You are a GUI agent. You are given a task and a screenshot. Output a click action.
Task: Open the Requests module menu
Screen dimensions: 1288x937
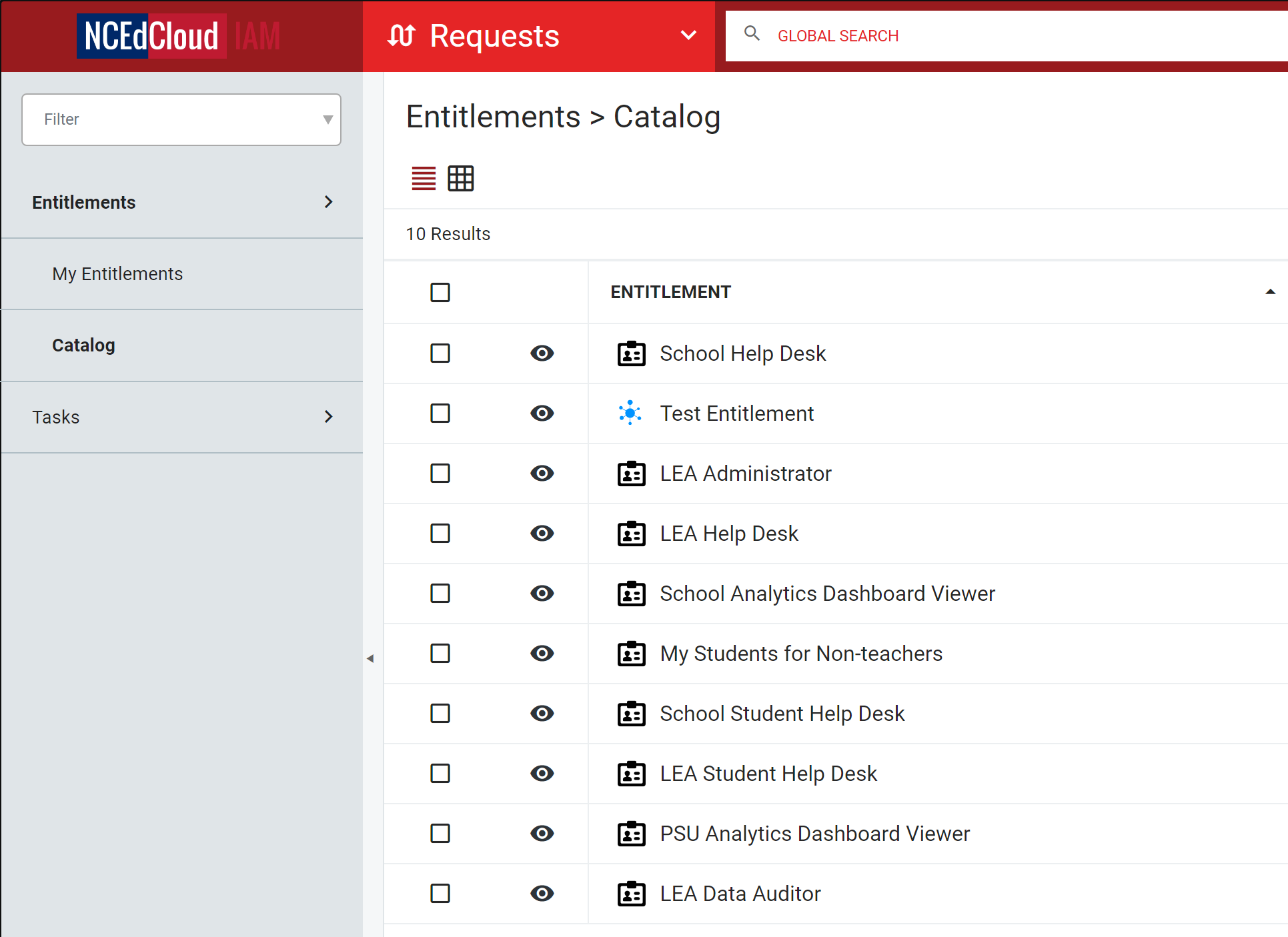pos(539,36)
